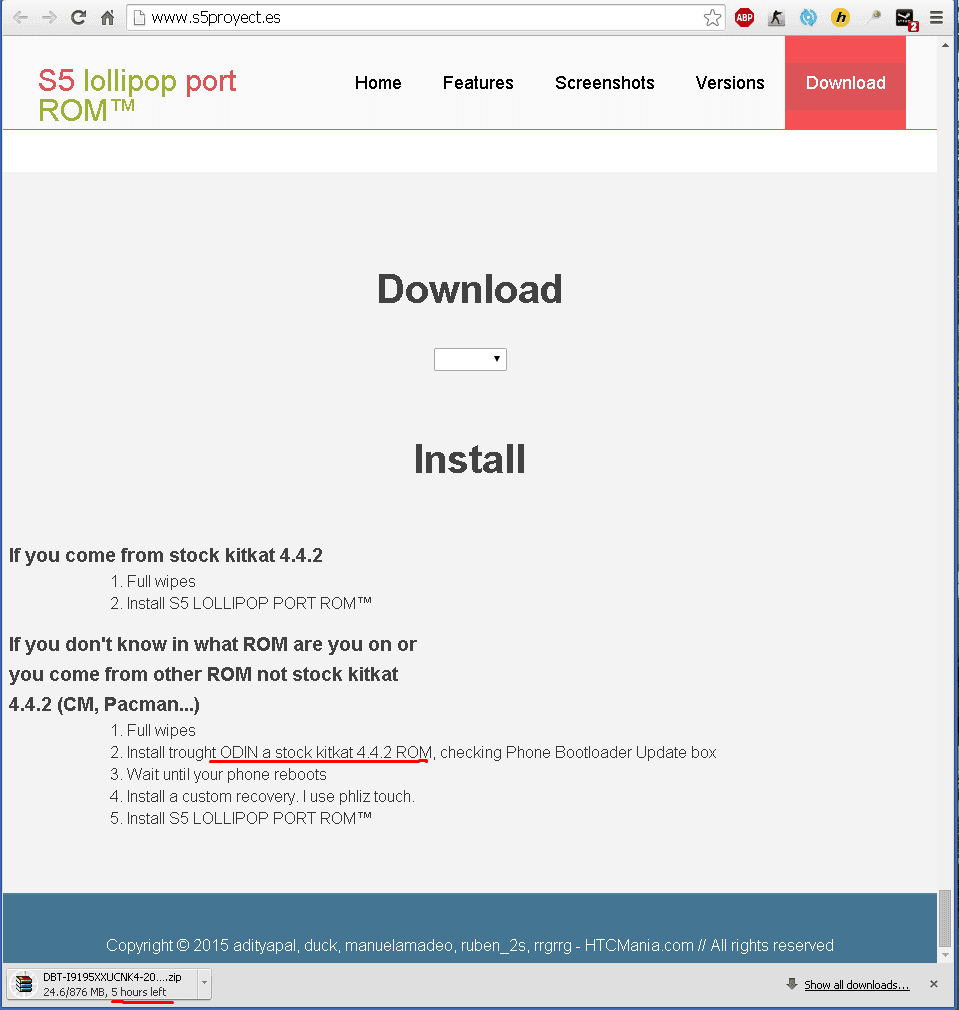Click the '24.6/876 MB, 5 hours left' status
This screenshot has height=1010, width=959.
point(104,992)
